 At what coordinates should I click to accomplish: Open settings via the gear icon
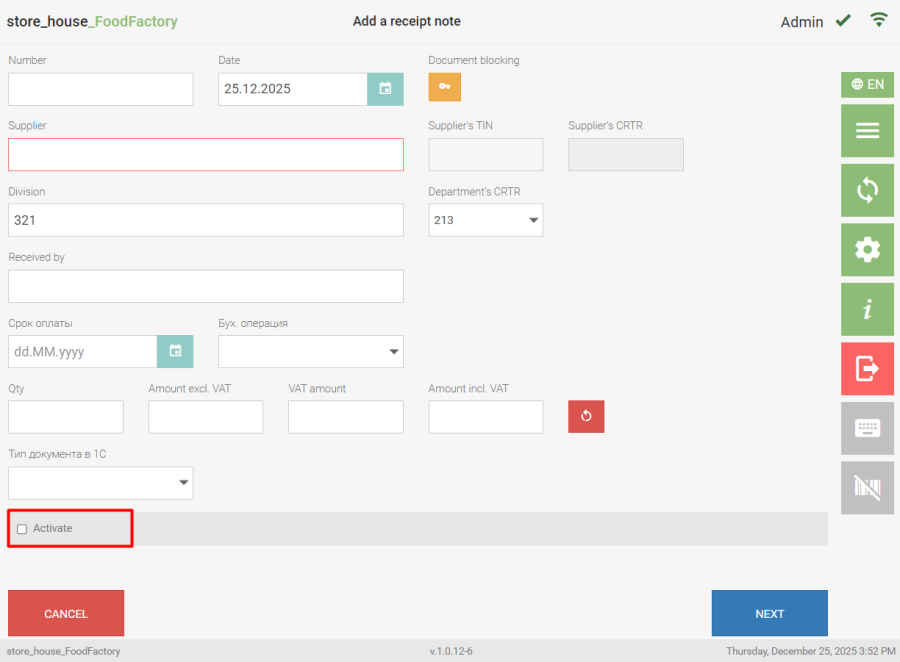[867, 250]
